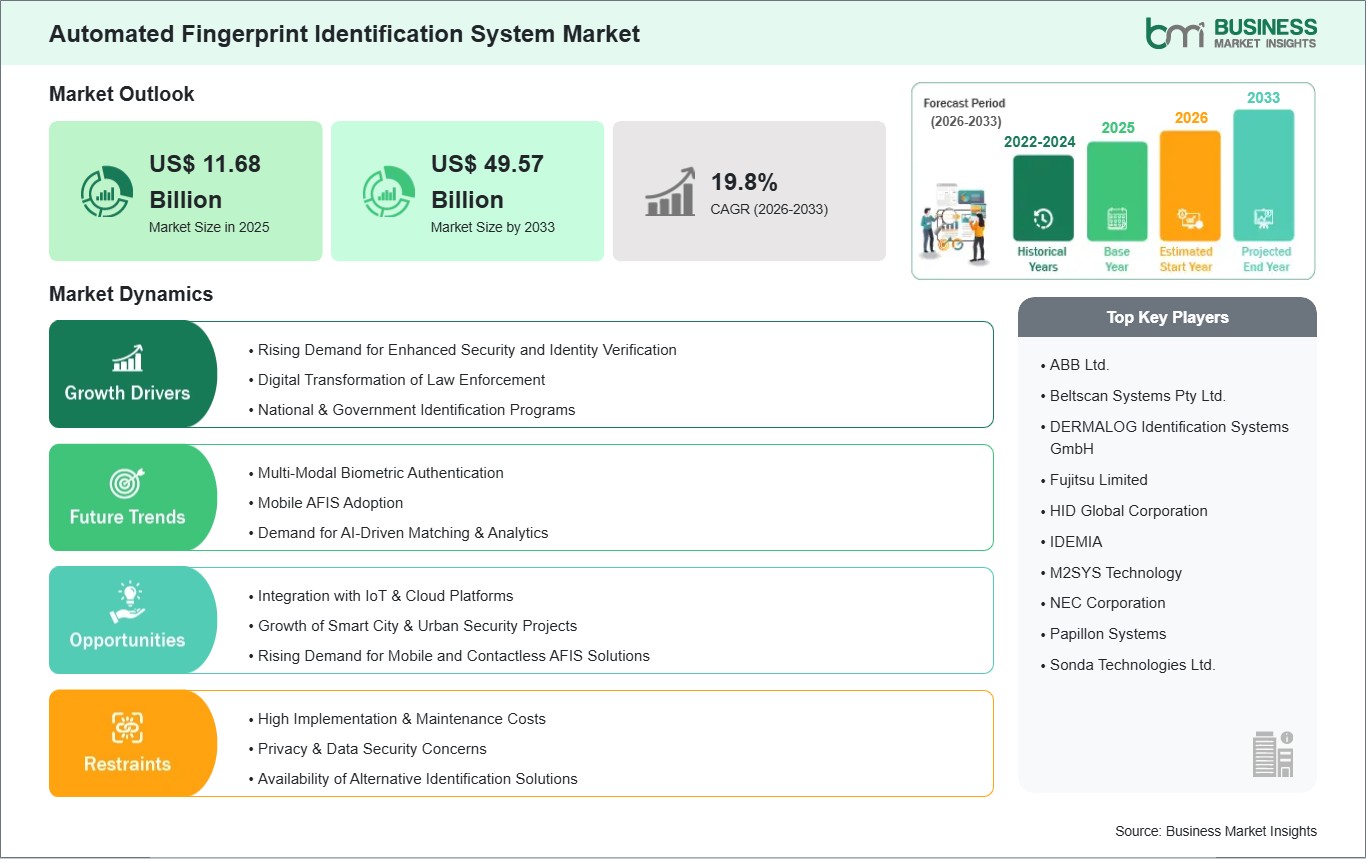Click NEC Corporation in key players list
Viewport: 1366px width, 859px height.
pyautogui.click(x=1107, y=603)
